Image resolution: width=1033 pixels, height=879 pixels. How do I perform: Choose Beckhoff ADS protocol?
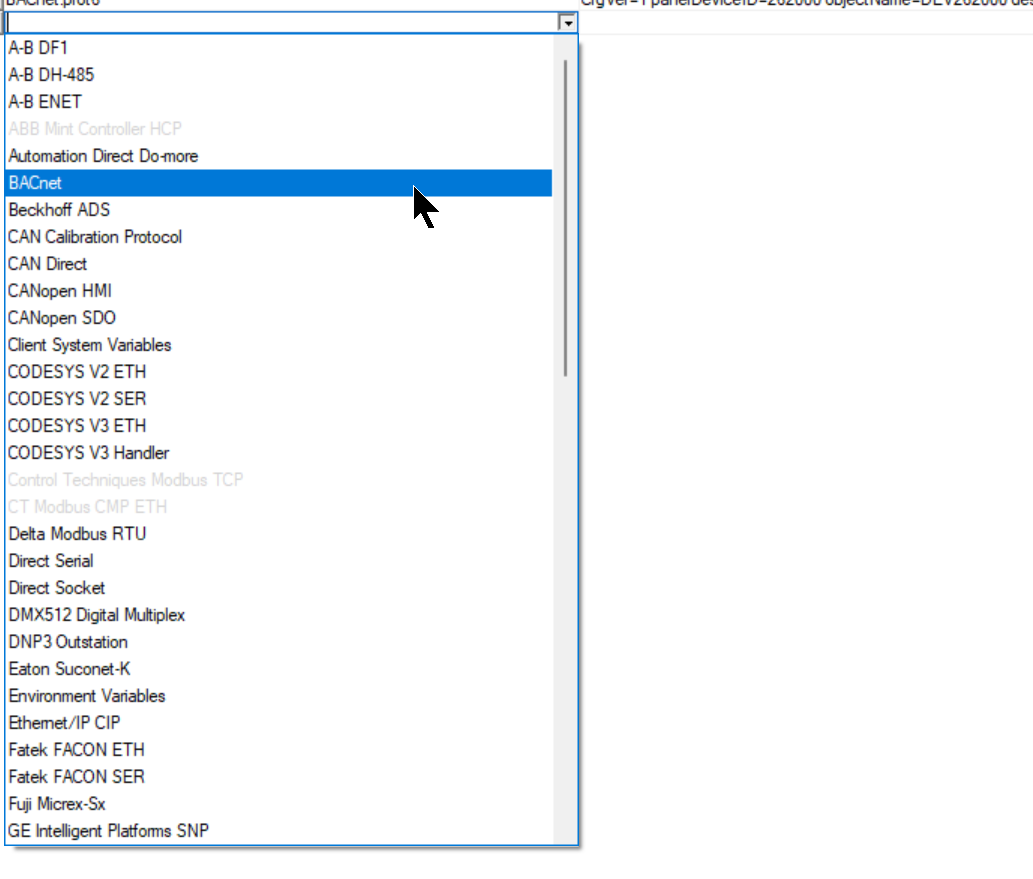pos(279,210)
